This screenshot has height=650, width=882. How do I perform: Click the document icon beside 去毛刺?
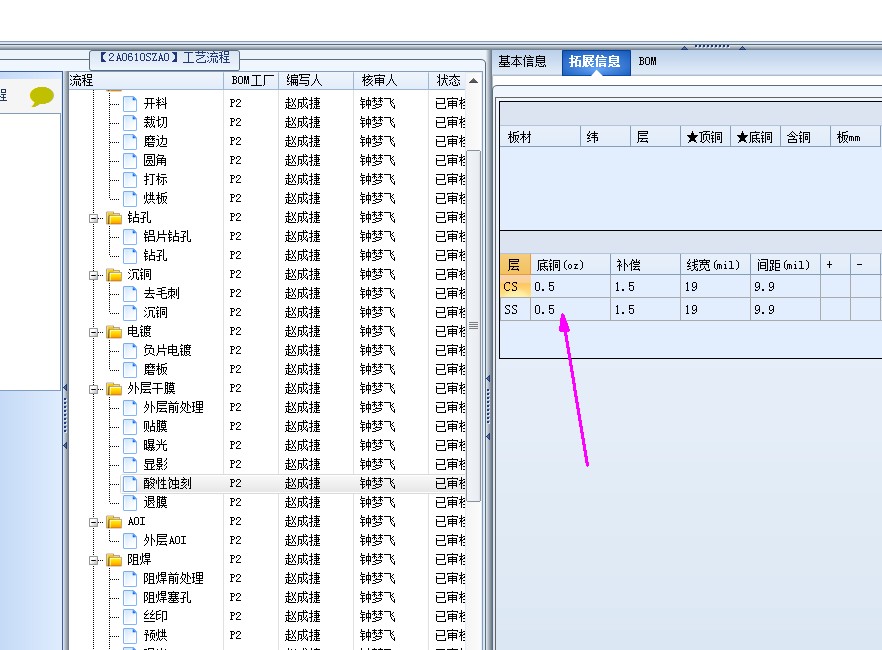click(130, 294)
